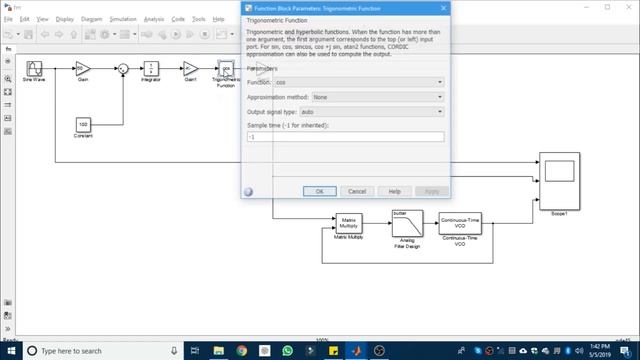Select the Integrator block
Image resolution: width=640 pixels, height=360 pixels.
(x=151, y=69)
